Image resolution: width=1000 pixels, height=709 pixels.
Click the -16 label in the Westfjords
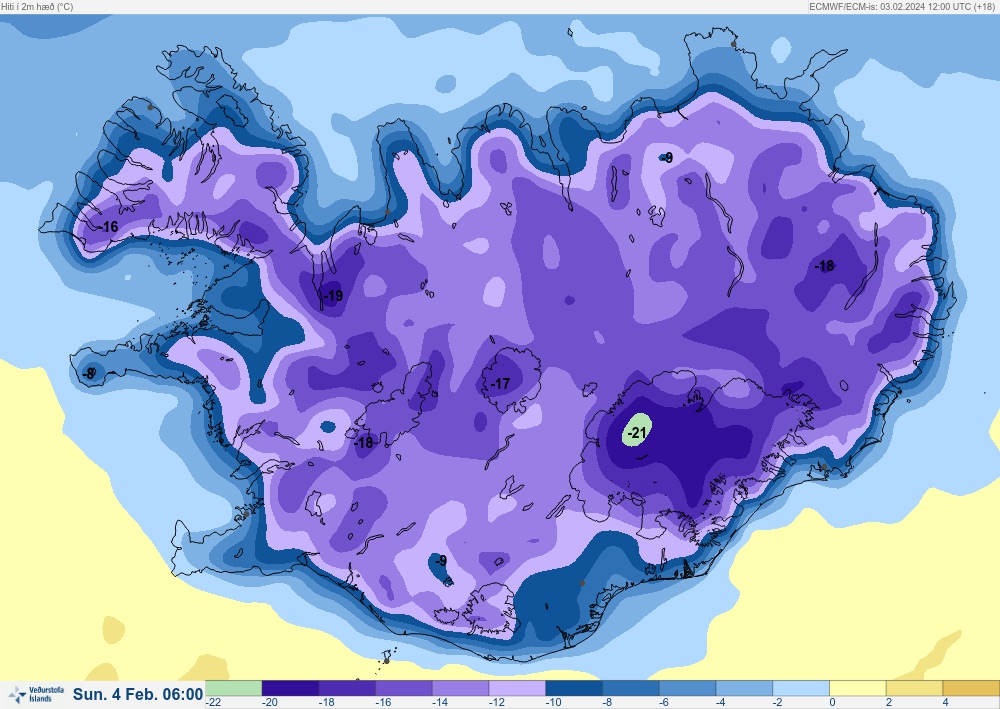click(108, 226)
